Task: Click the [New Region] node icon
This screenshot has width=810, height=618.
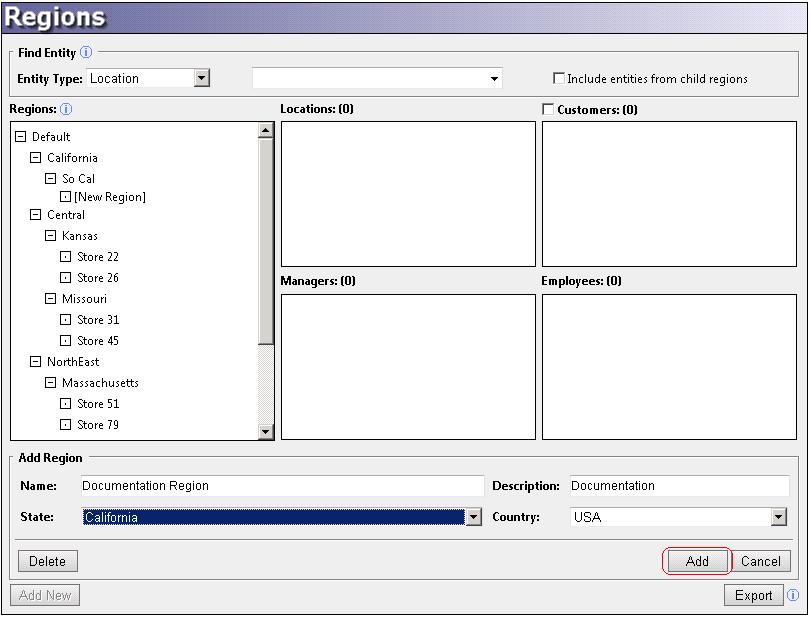Action: pos(66,197)
